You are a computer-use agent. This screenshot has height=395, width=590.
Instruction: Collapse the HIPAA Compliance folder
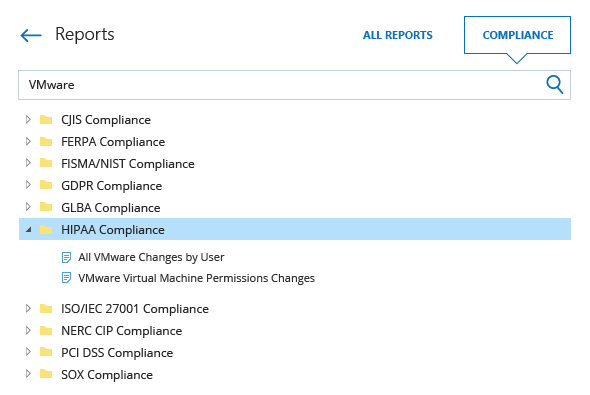(x=29, y=229)
